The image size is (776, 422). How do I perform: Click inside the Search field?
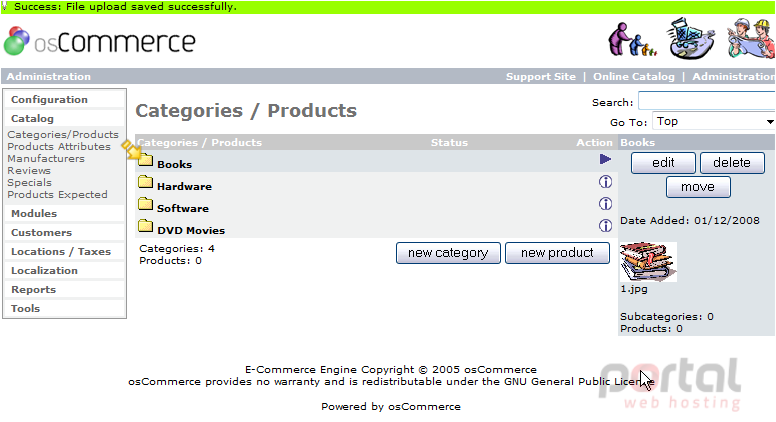pos(707,101)
